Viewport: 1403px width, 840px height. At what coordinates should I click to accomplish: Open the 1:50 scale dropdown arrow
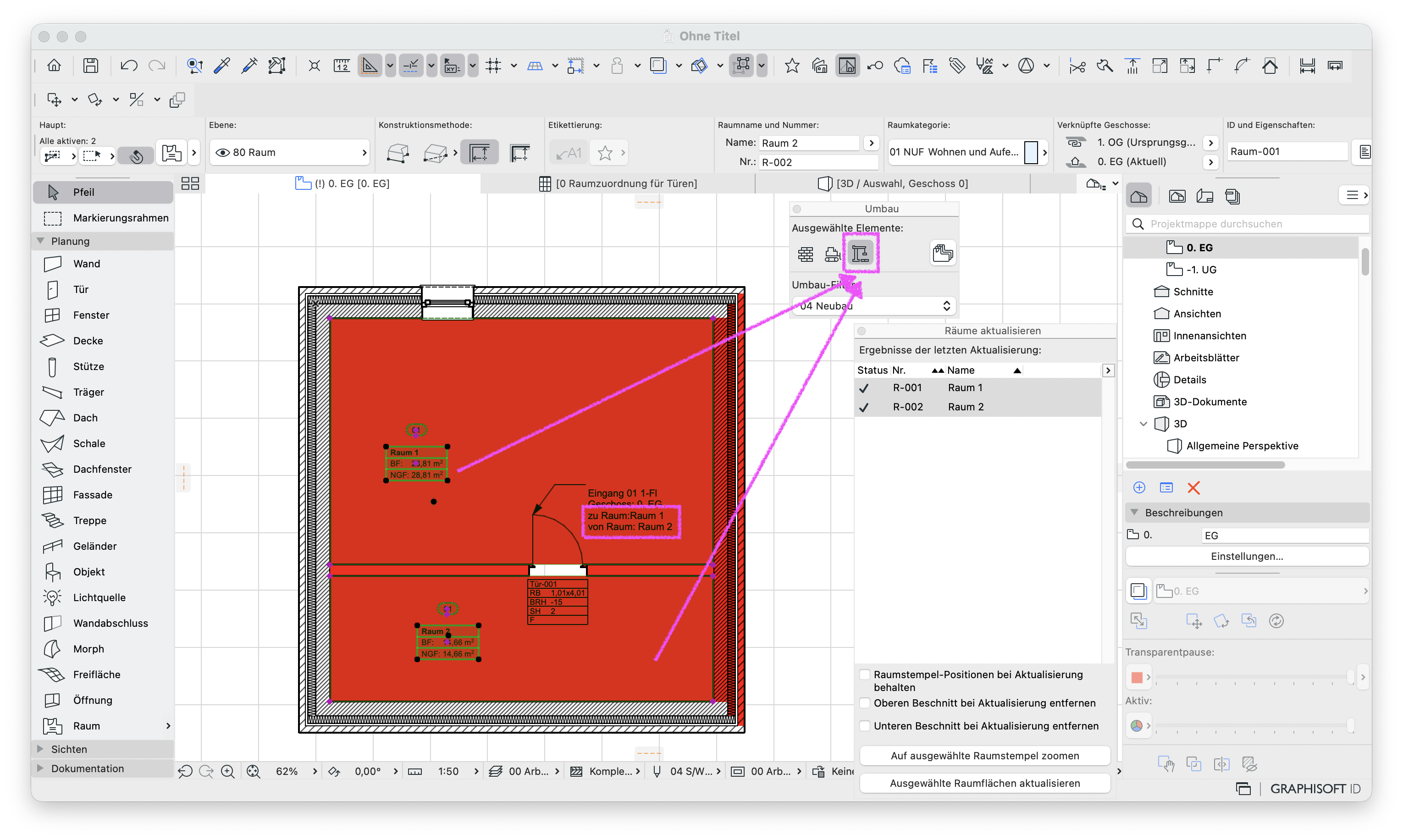pyautogui.click(x=475, y=771)
